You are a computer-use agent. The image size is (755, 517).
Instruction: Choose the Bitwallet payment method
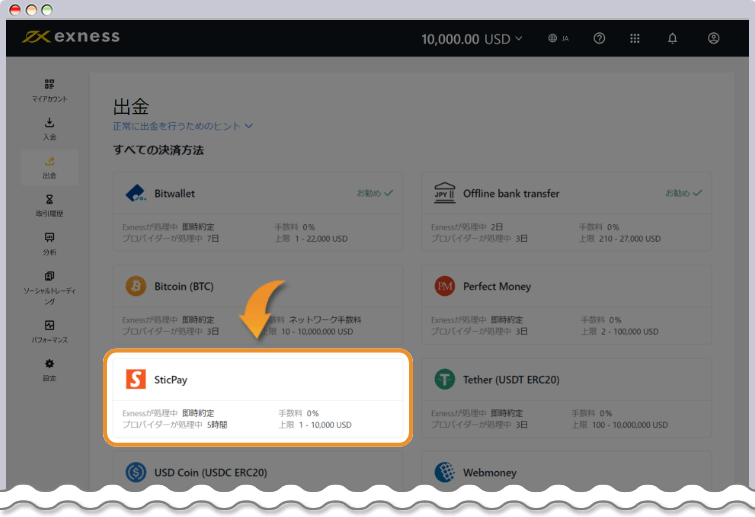point(258,211)
